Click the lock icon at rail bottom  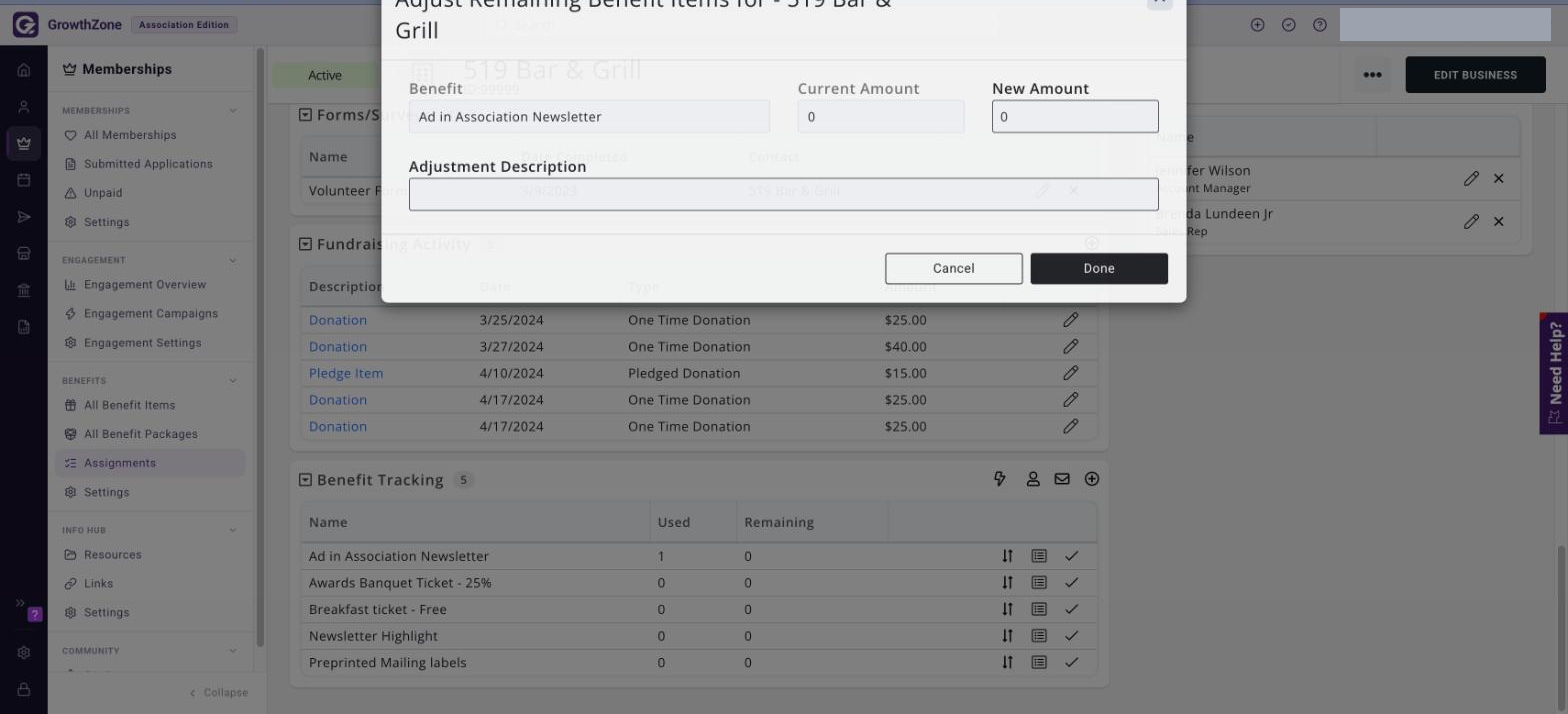tap(24, 689)
